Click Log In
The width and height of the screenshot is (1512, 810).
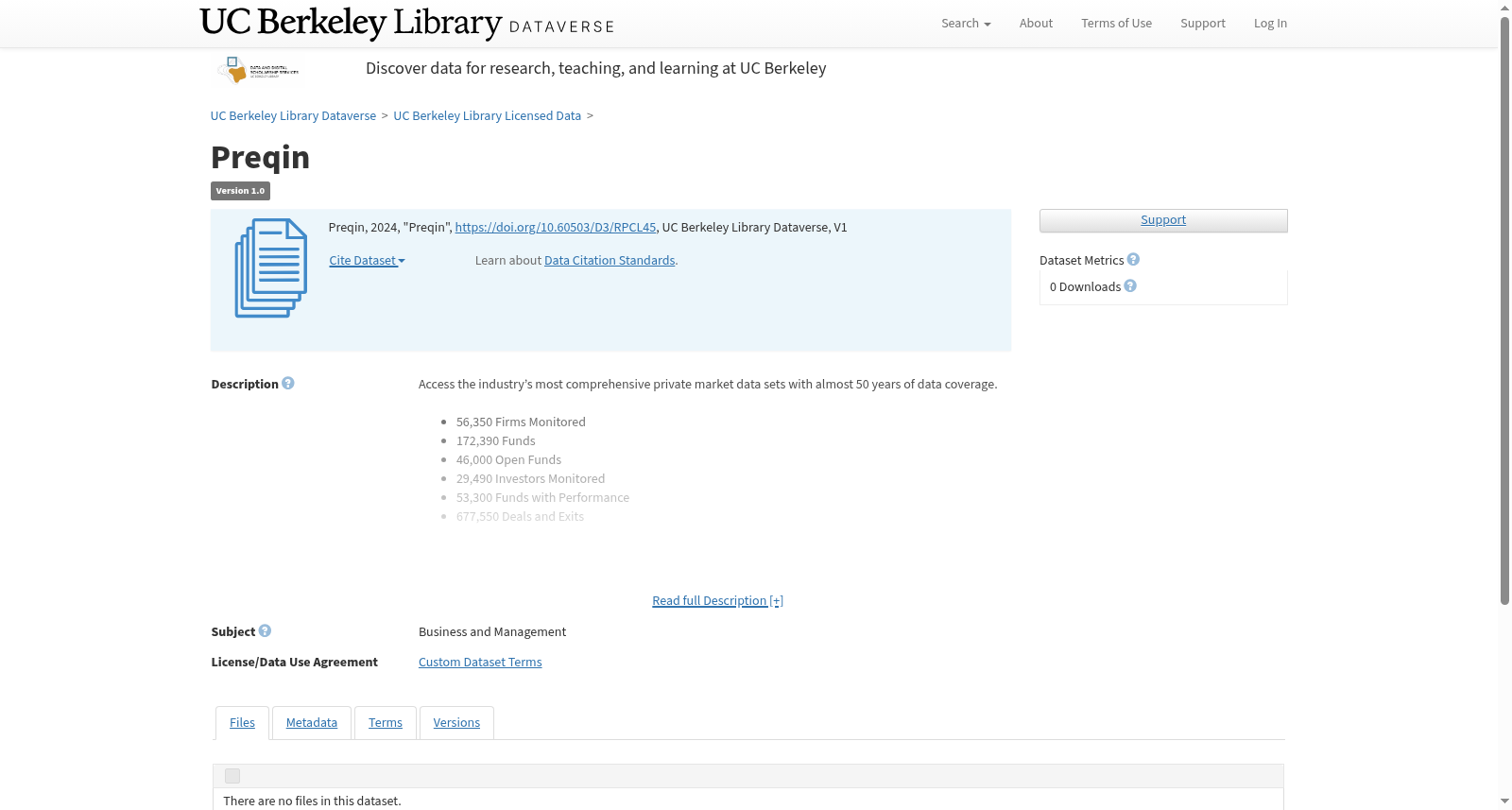point(1270,23)
